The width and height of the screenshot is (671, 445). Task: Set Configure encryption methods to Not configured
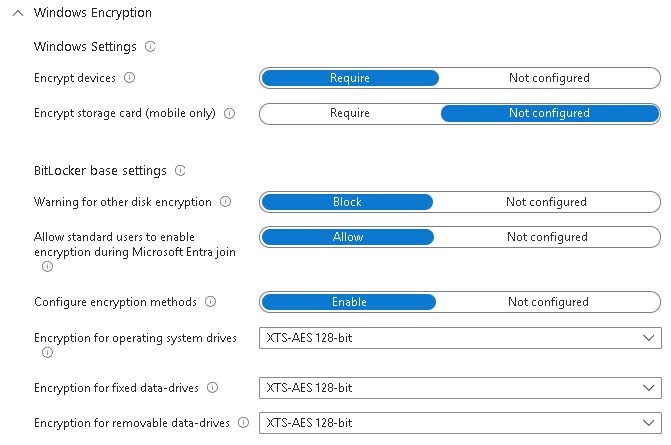pyautogui.click(x=547, y=302)
